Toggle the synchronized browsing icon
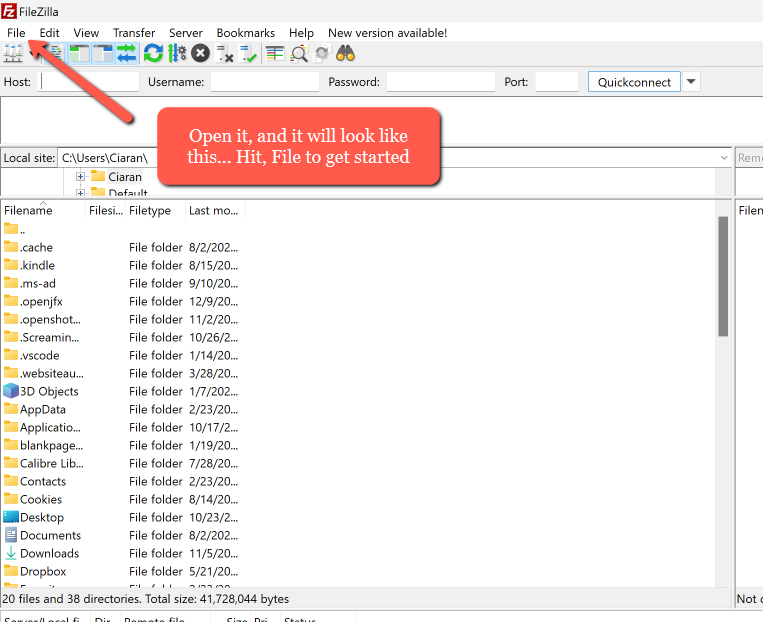 click(322, 53)
